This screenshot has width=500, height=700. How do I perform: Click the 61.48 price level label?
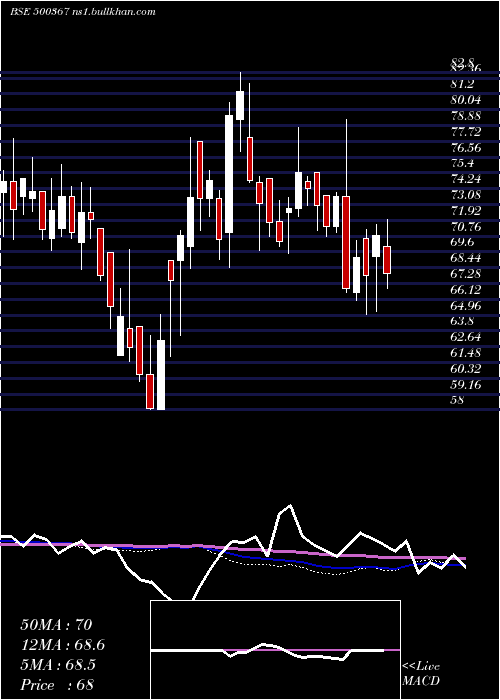point(466,353)
